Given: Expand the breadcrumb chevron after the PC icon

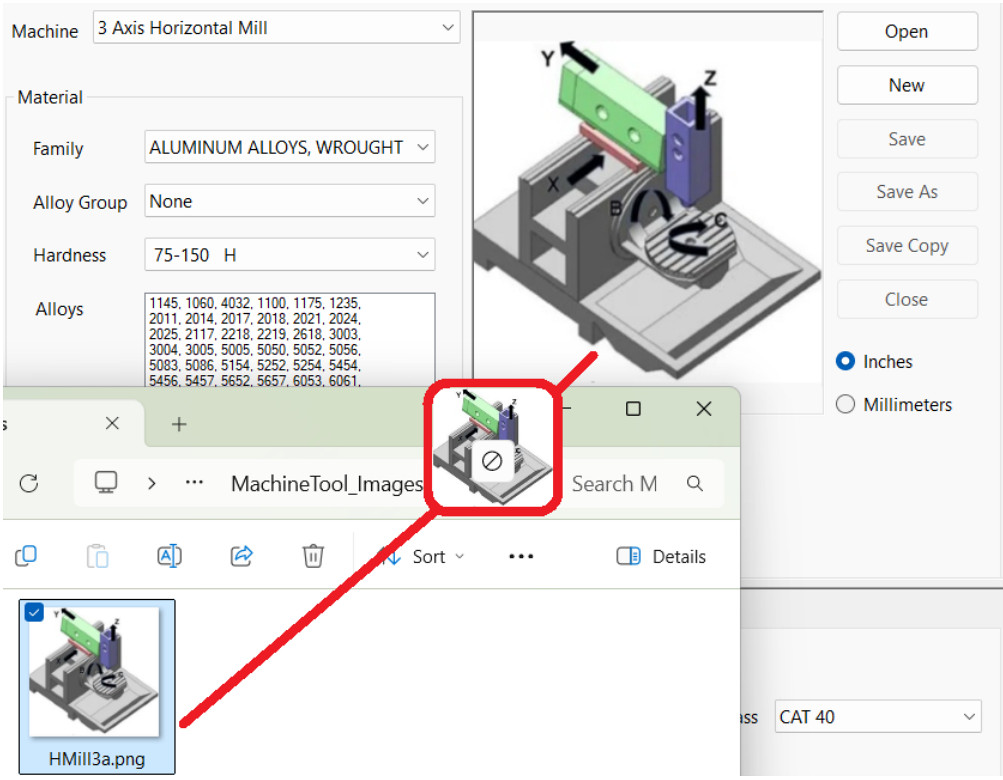Looking at the screenshot, I should 152,484.
